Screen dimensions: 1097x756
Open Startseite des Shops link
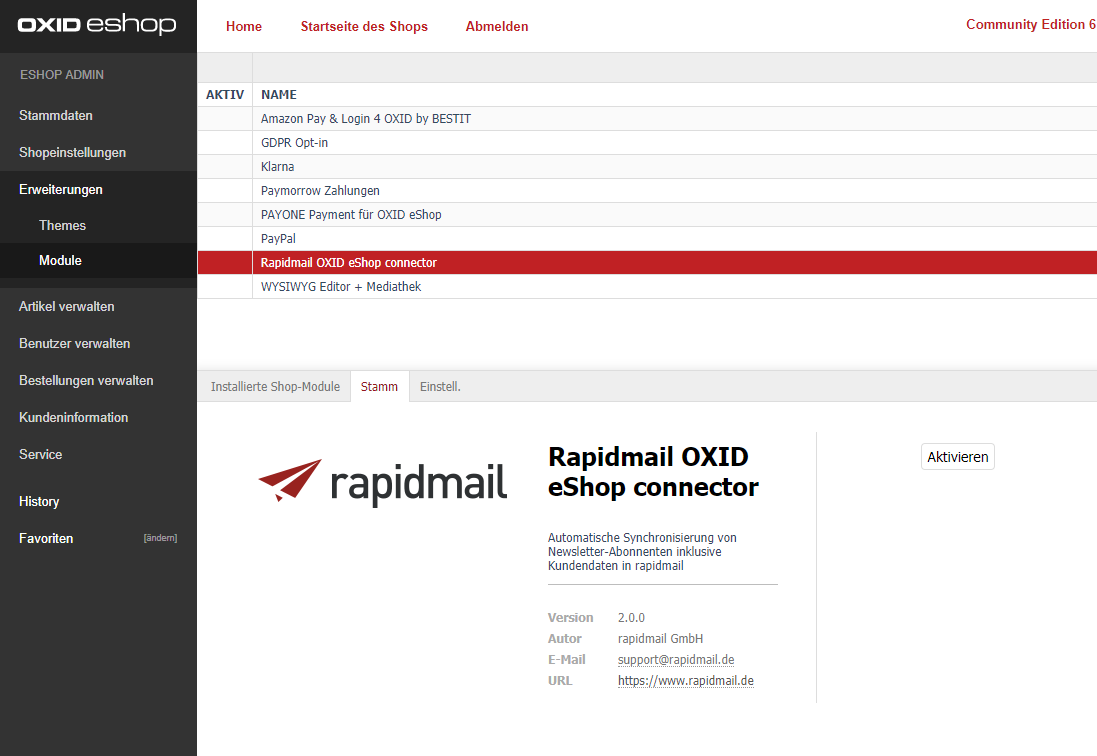[x=364, y=27]
